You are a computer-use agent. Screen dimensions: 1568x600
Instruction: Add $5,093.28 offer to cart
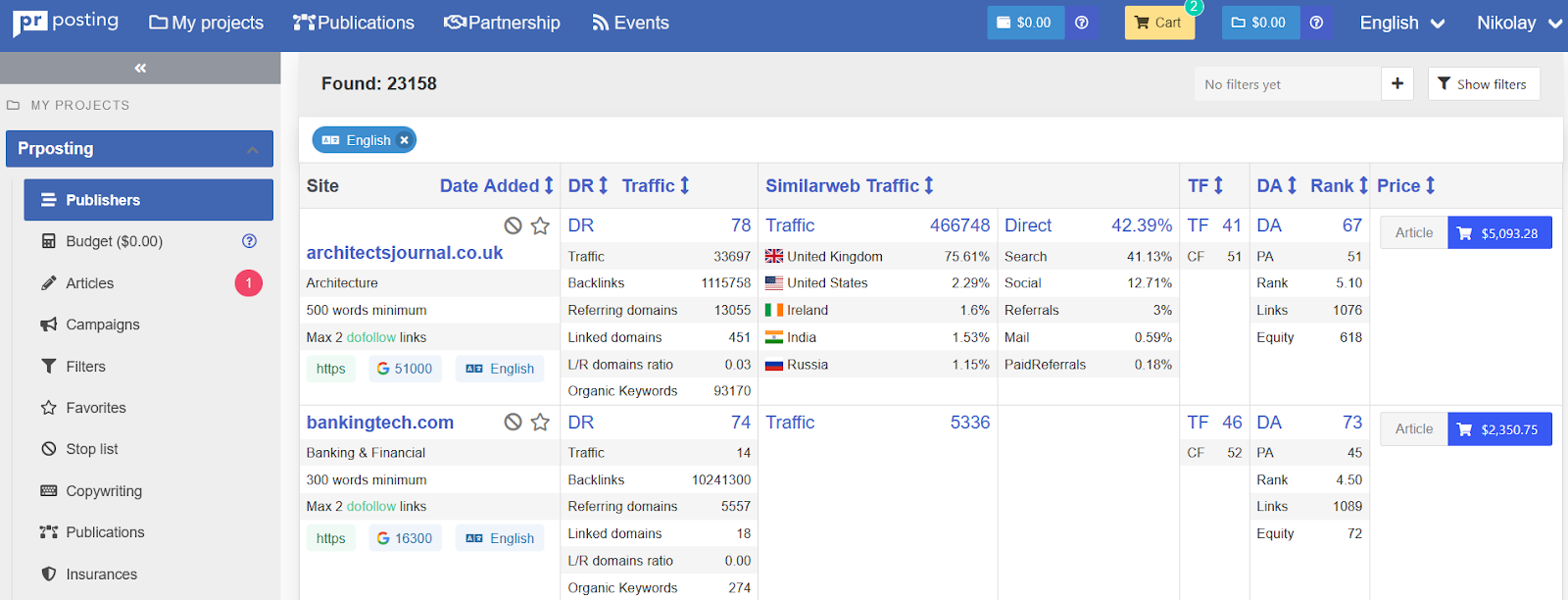click(1499, 232)
